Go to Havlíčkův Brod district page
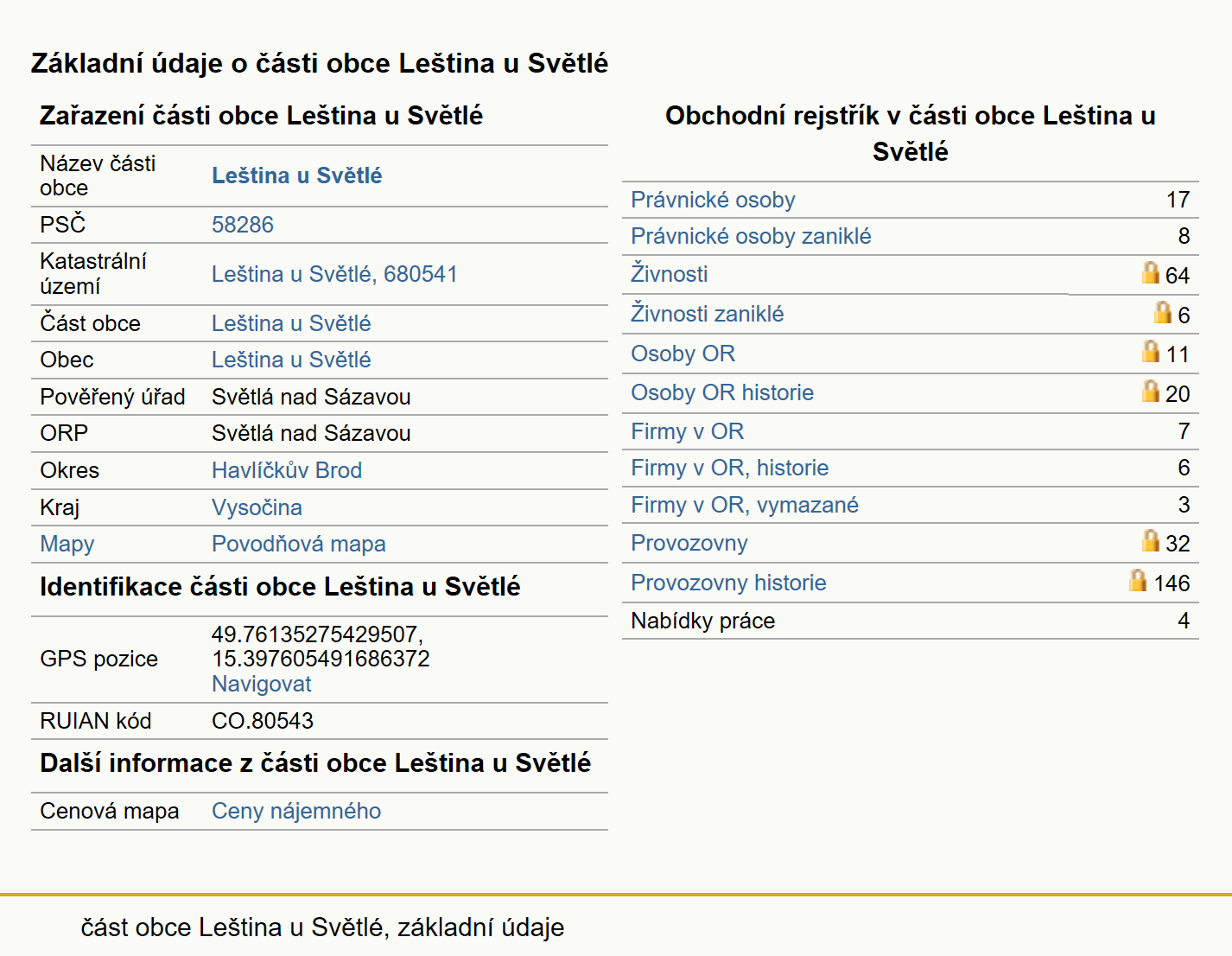The image size is (1232, 956). pos(287,470)
